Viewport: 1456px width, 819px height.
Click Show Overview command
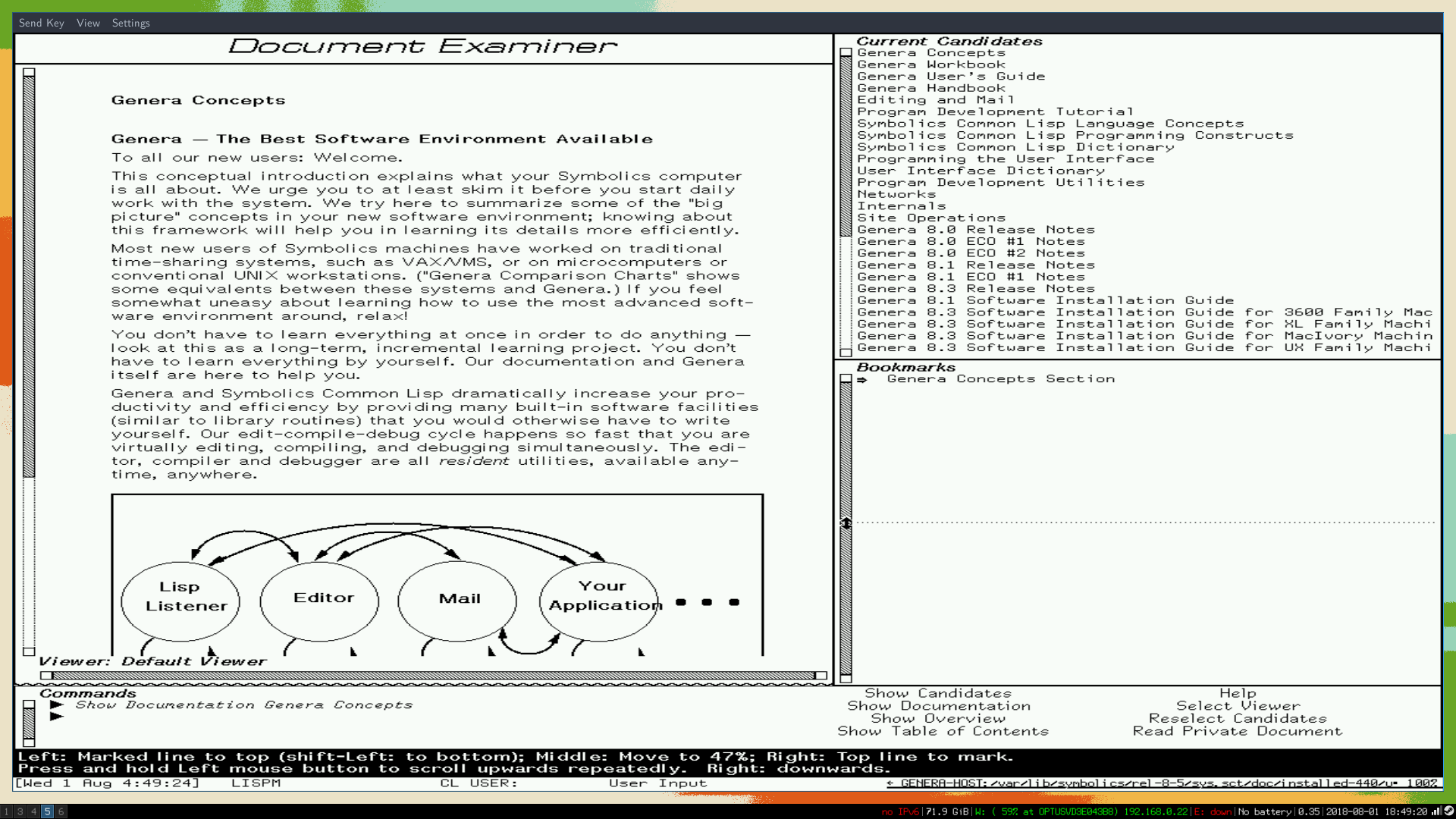click(938, 719)
